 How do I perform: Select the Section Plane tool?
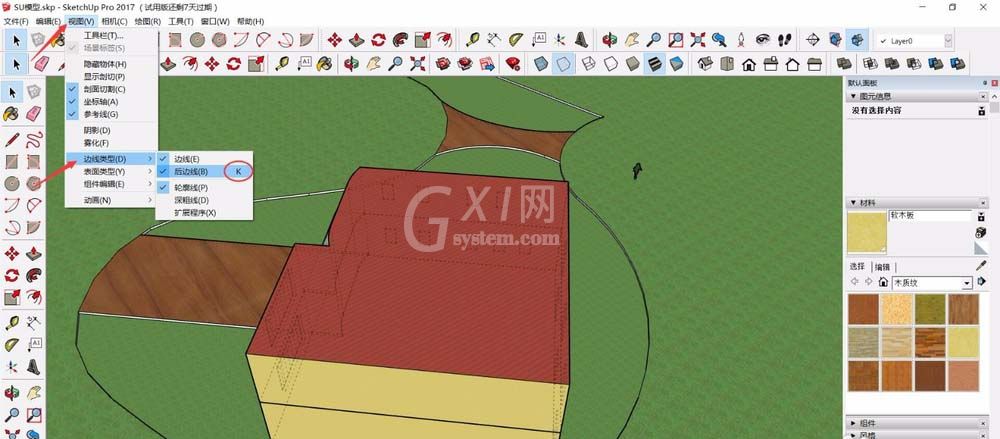(813, 40)
